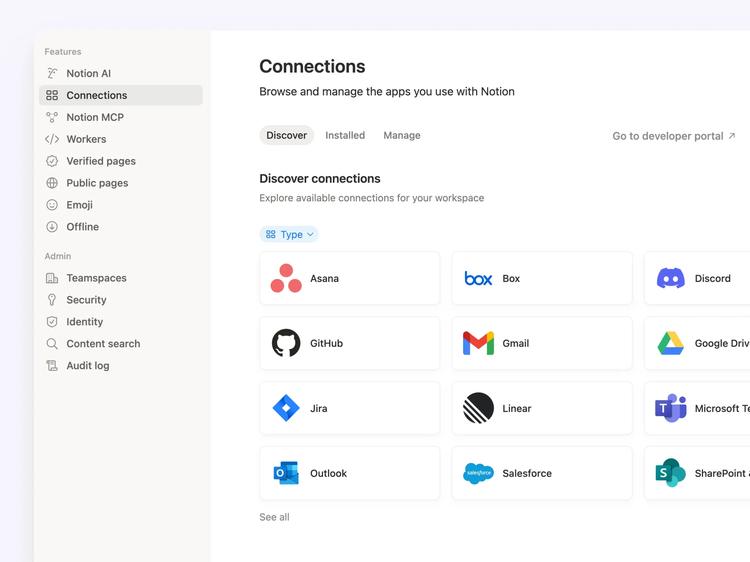Image resolution: width=750 pixels, height=562 pixels.
Task: Click the Verified pages badge icon
Action: [x=52, y=161]
